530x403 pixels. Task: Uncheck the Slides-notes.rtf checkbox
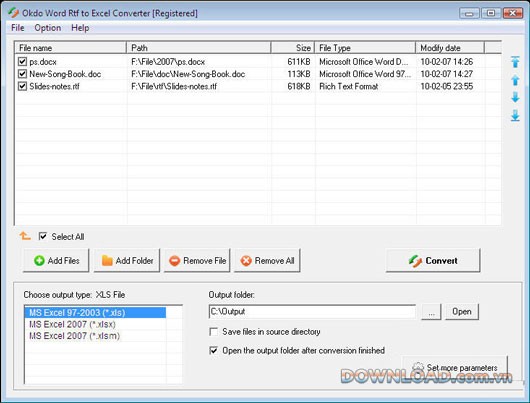pos(22,86)
